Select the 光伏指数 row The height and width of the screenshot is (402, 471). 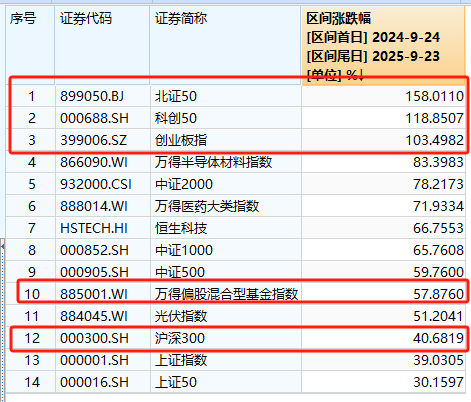coord(235,316)
